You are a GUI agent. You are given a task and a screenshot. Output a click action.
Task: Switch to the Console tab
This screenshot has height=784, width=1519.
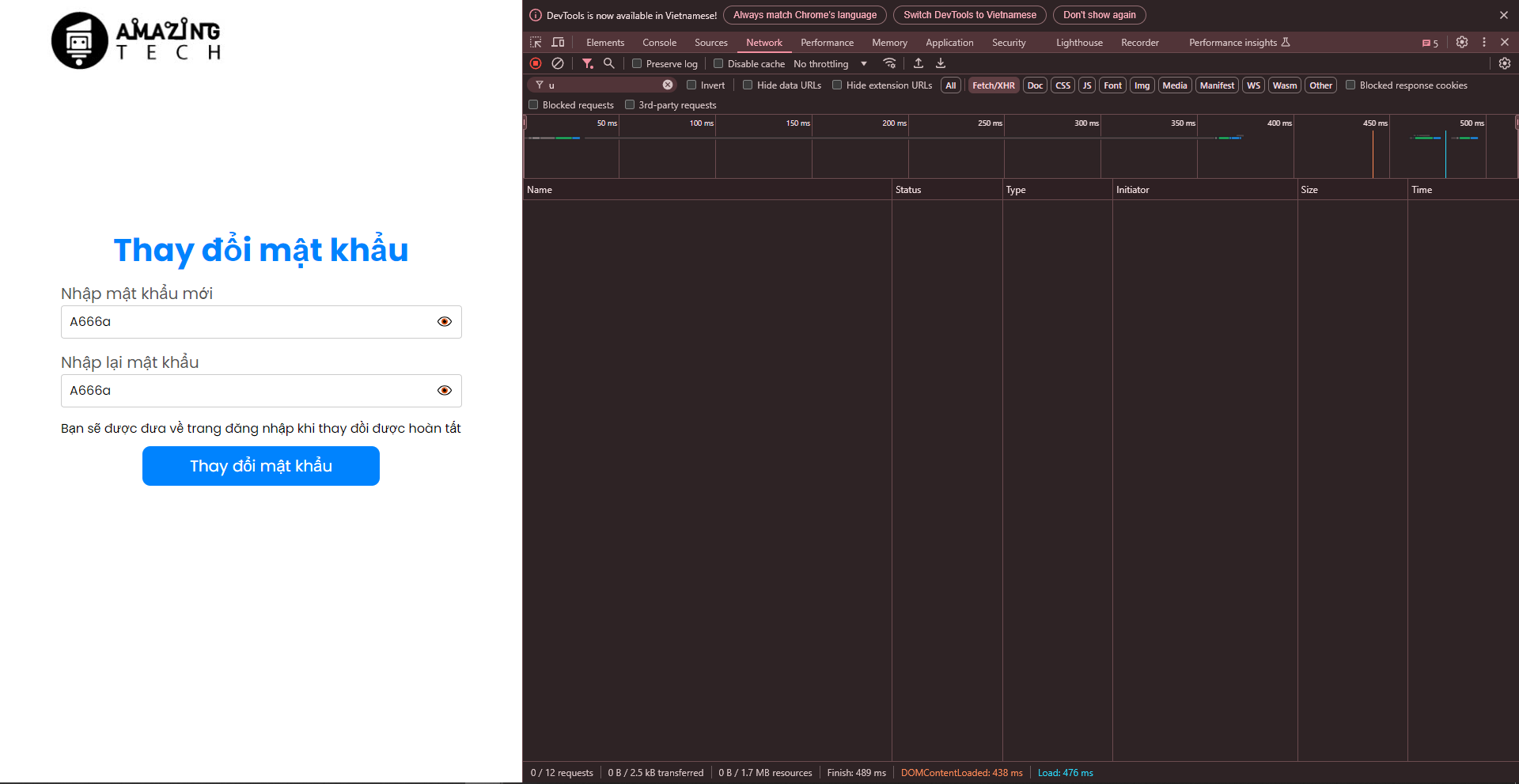tap(659, 43)
